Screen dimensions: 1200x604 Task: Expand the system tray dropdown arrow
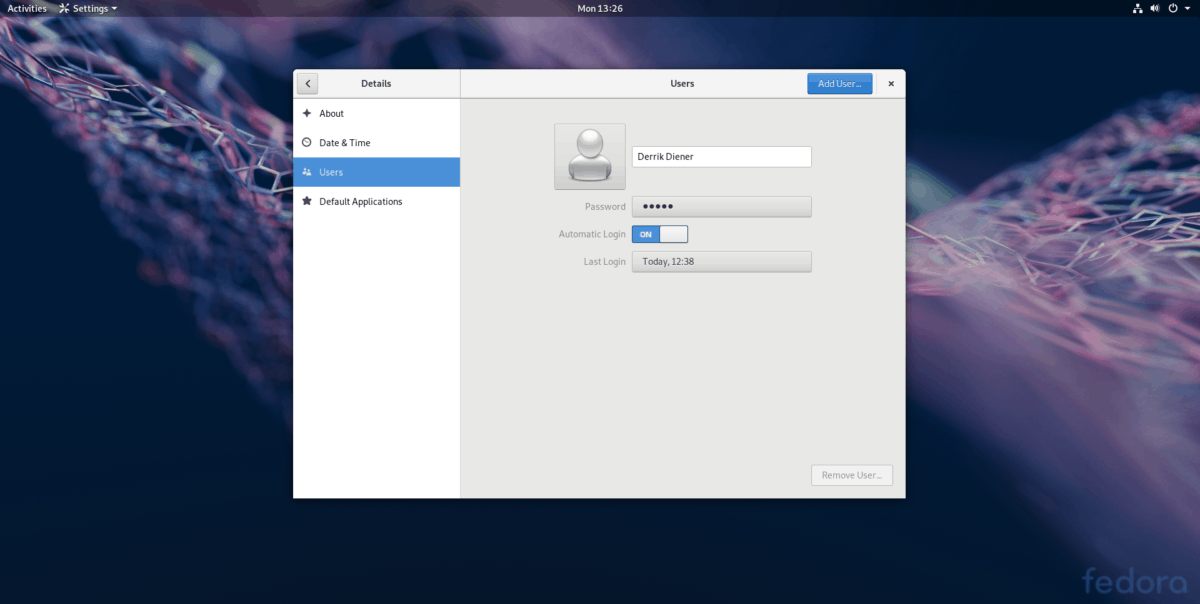pyautogui.click(x=1189, y=8)
